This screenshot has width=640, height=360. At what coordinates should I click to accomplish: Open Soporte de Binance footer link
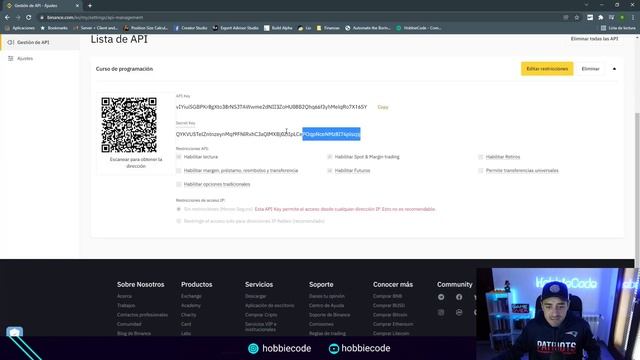329,315
